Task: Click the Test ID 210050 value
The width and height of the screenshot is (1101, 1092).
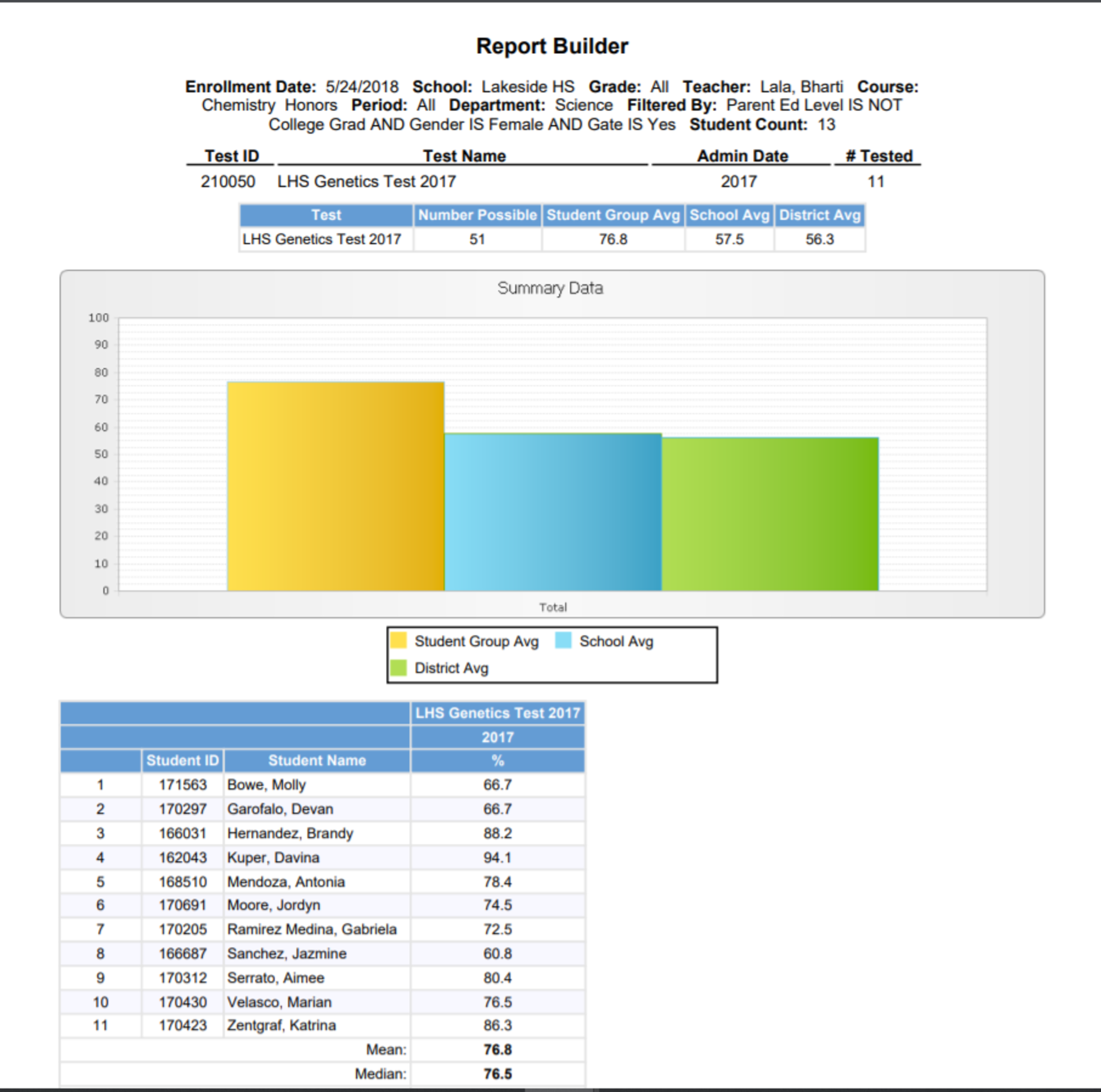Action: (227, 182)
